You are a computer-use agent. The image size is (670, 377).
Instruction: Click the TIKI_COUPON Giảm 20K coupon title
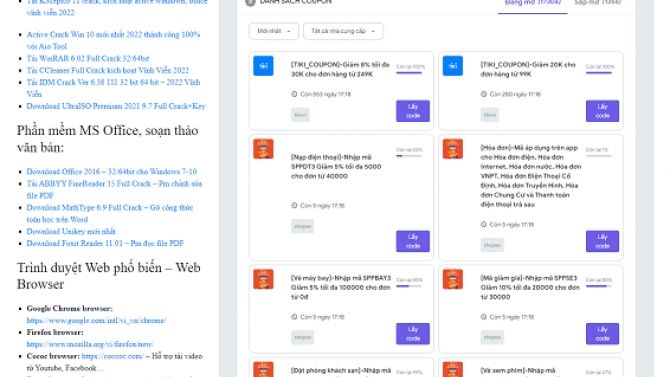pyautogui.click(x=528, y=69)
